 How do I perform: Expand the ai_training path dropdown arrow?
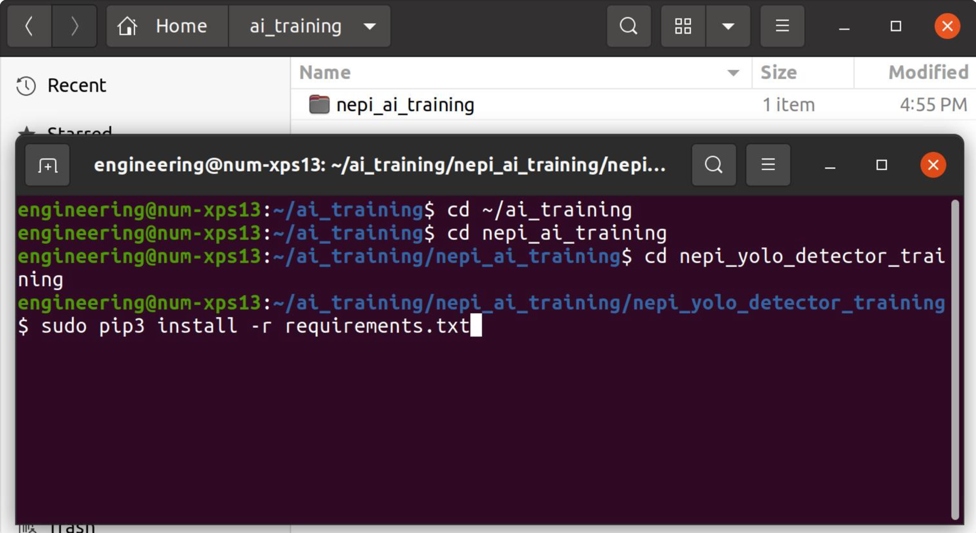(x=370, y=27)
